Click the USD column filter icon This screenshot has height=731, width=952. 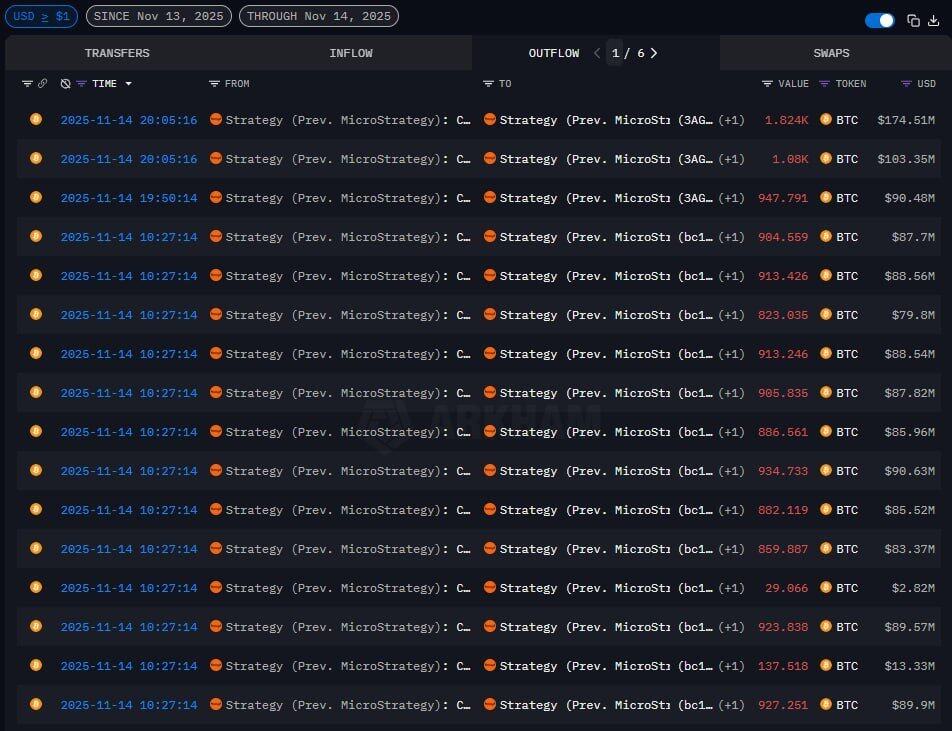906,84
